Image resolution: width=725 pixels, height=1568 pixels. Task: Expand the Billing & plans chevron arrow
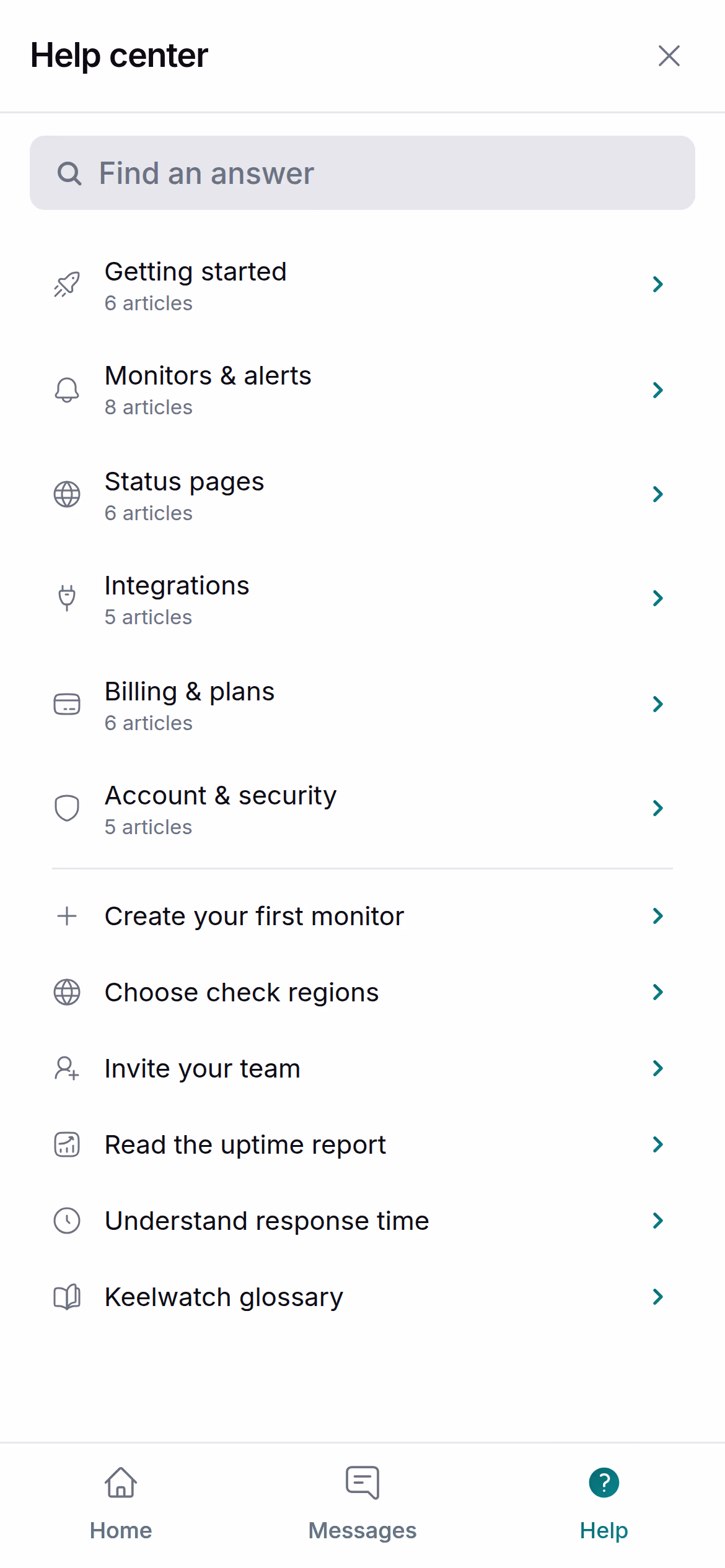pyautogui.click(x=658, y=704)
